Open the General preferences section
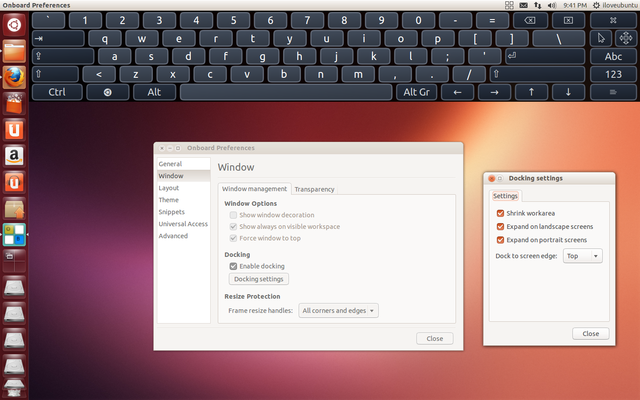 point(184,164)
